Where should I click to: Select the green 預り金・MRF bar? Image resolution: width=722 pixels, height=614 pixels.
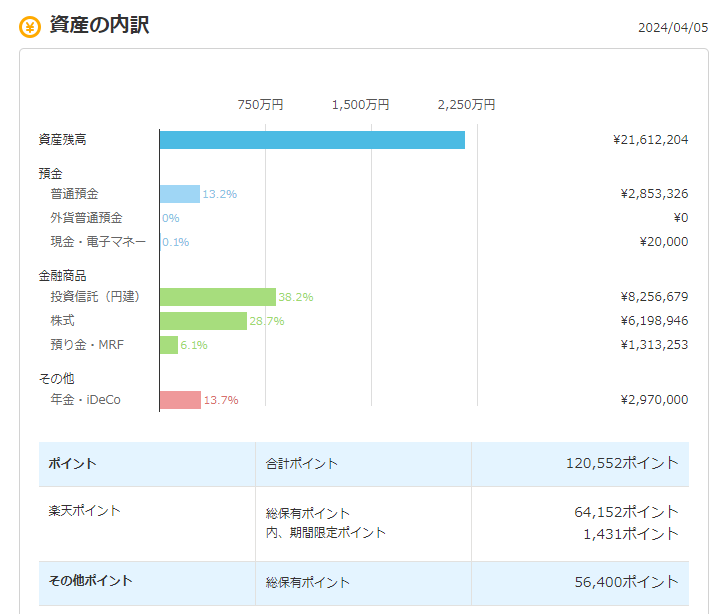coord(169,345)
